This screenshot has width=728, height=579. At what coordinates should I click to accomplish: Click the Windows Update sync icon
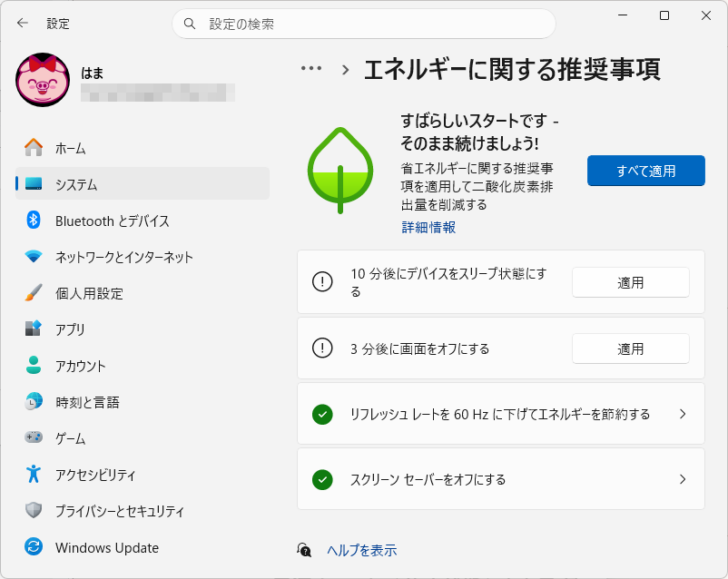[x=33, y=546]
